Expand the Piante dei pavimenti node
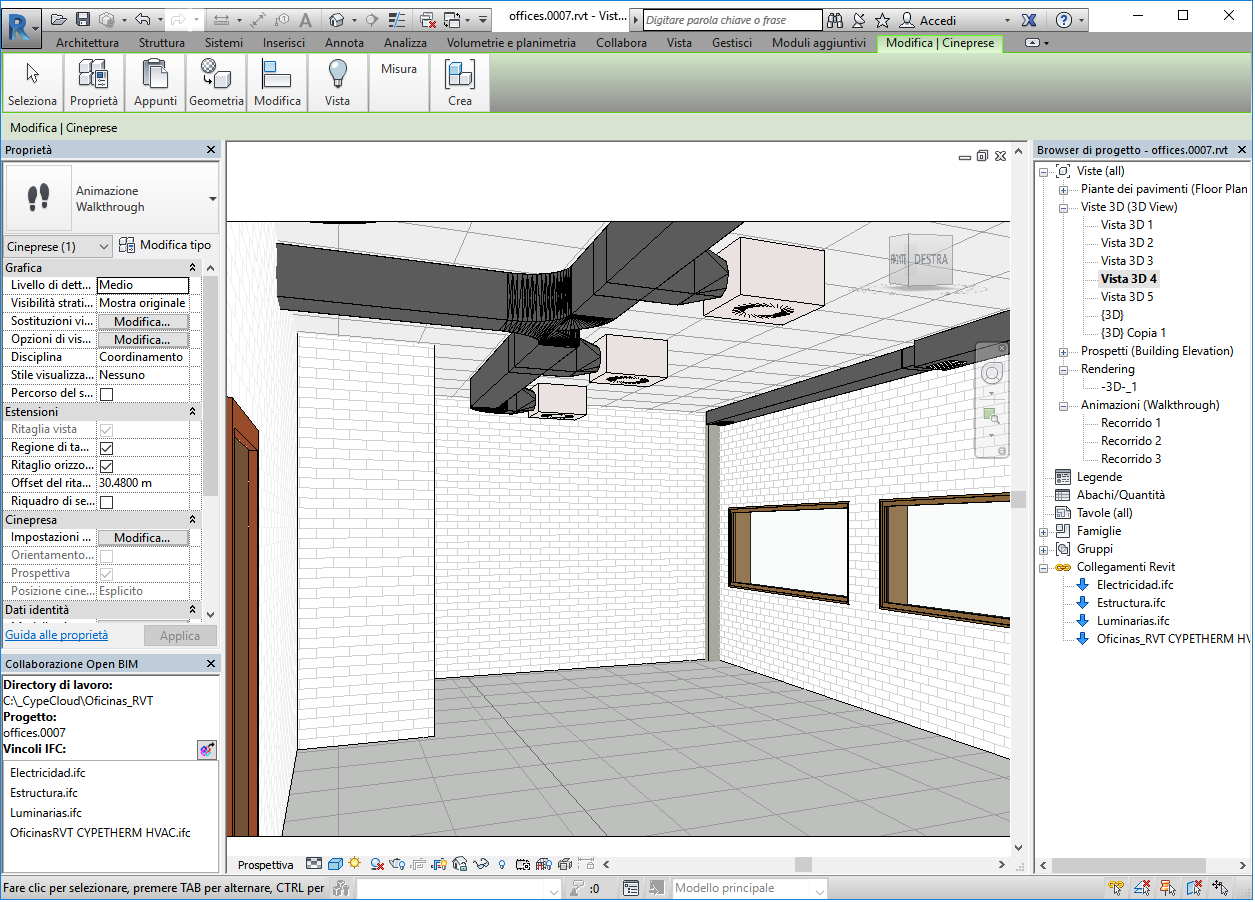 1063,189
